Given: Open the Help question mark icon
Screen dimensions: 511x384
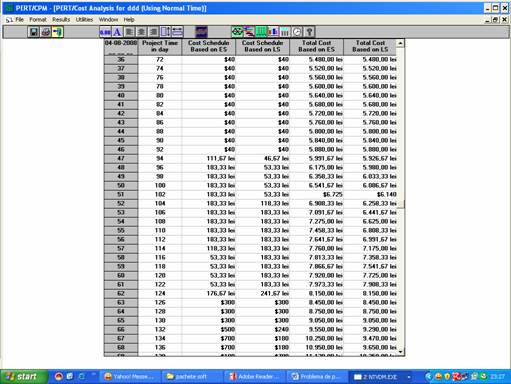Looking at the screenshot, I should point(309,32).
